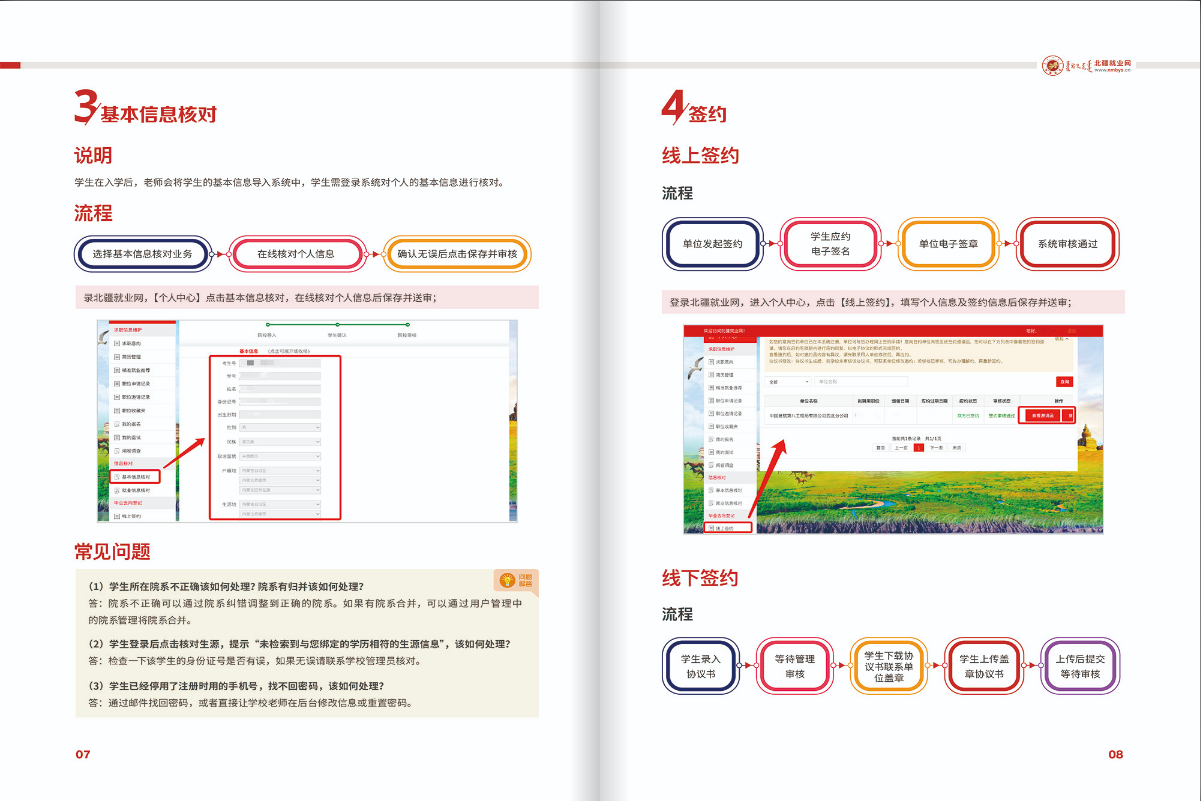Click the 上传后提交等待审核 purple flow step
Screen dimensions: 1201x801
coord(1079,667)
